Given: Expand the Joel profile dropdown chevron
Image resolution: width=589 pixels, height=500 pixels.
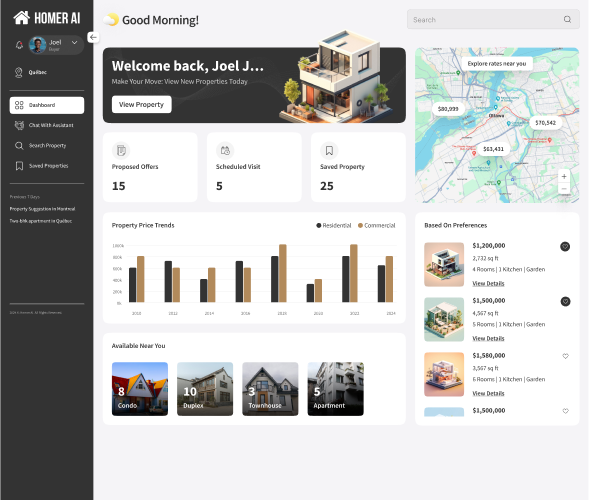Looking at the screenshot, I should coord(74,42).
